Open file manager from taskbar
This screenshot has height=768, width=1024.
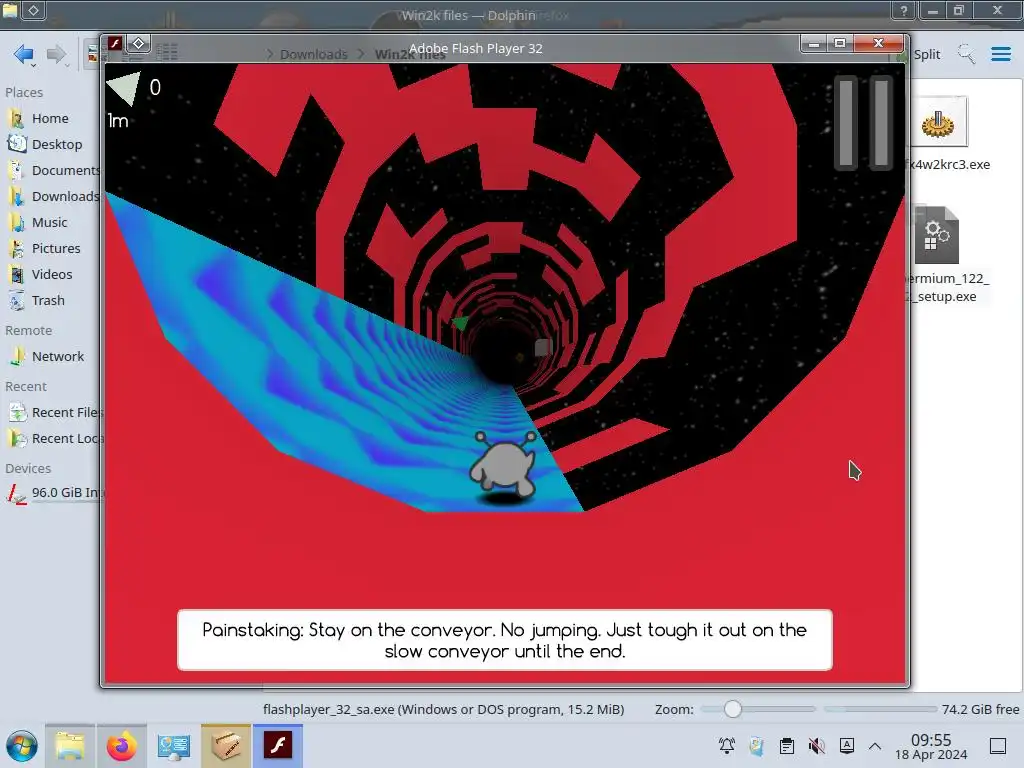click(x=69, y=746)
